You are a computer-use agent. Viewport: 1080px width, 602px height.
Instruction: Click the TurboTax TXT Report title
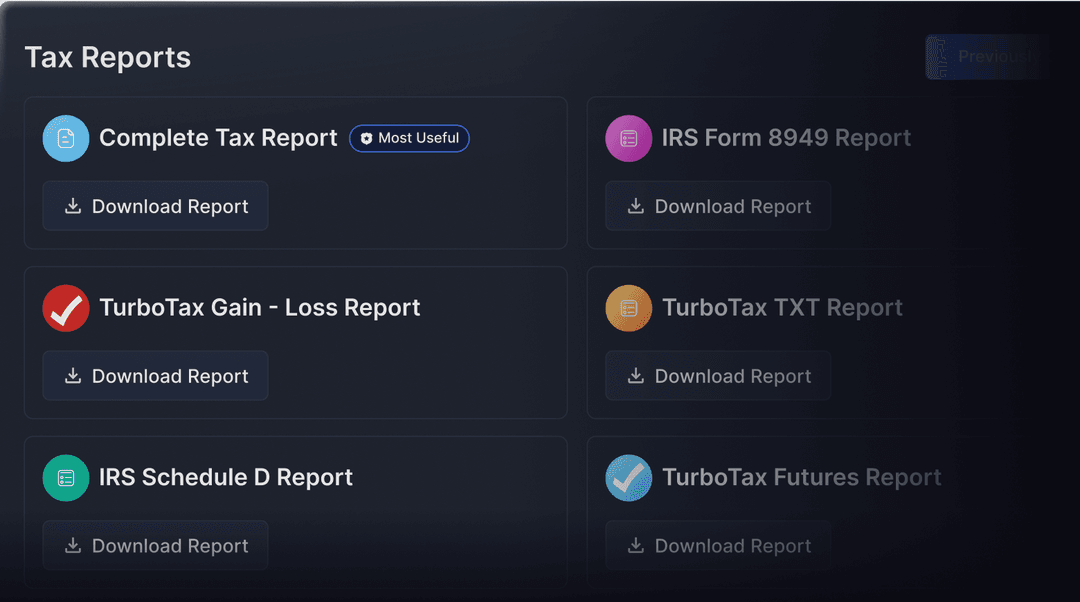click(782, 308)
